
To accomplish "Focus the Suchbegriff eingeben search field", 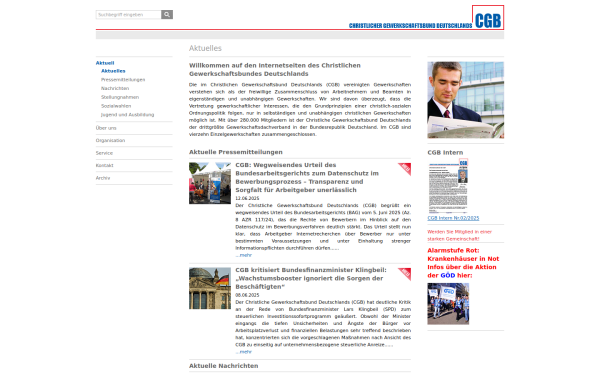I will click(129, 15).
